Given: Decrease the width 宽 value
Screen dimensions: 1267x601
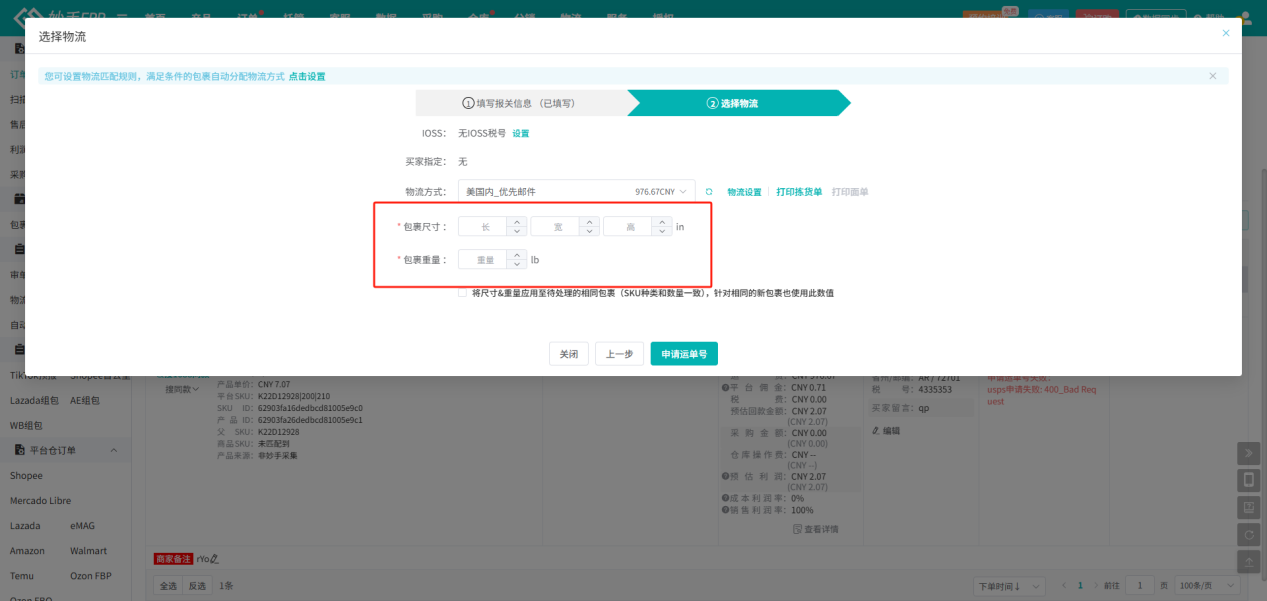Looking at the screenshot, I should 590,232.
